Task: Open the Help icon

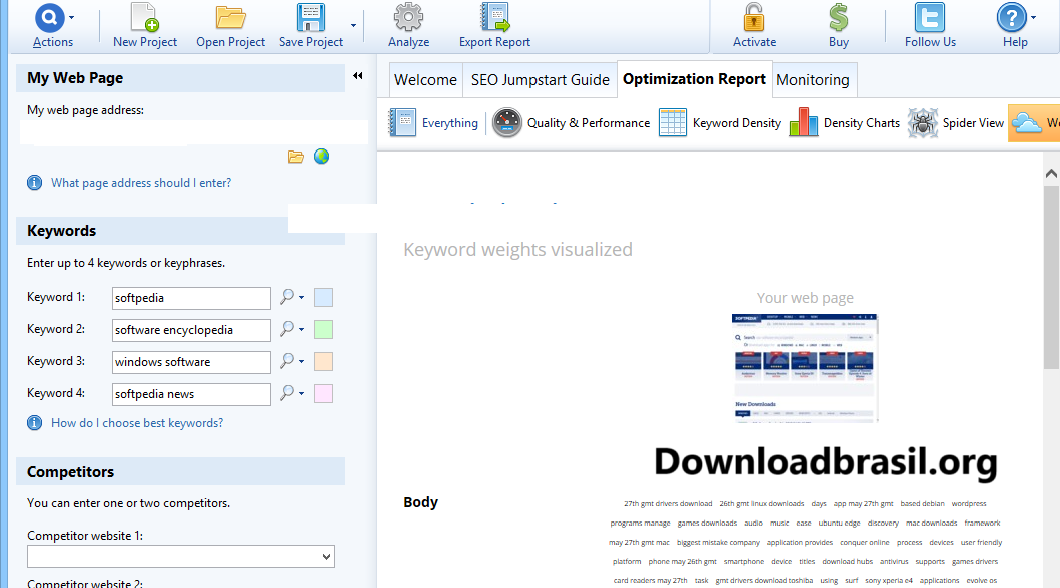Action: point(1011,18)
